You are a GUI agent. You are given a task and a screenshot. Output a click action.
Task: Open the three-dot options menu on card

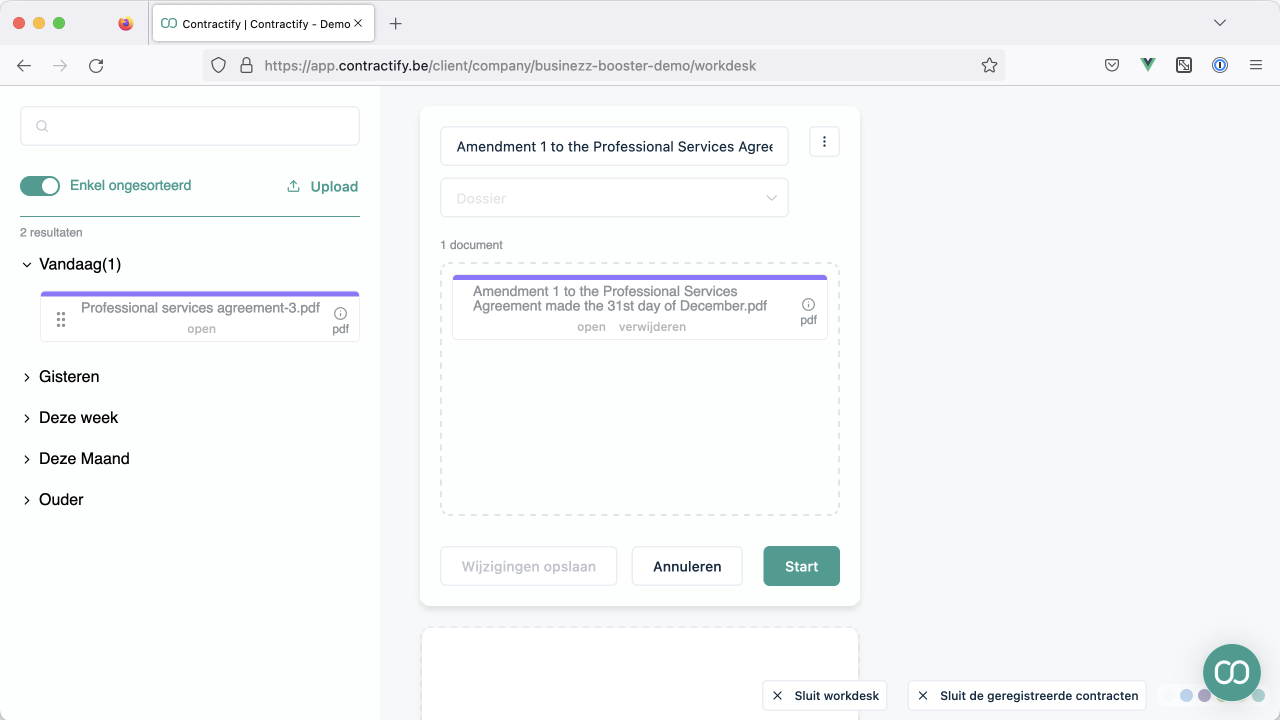tap(824, 142)
